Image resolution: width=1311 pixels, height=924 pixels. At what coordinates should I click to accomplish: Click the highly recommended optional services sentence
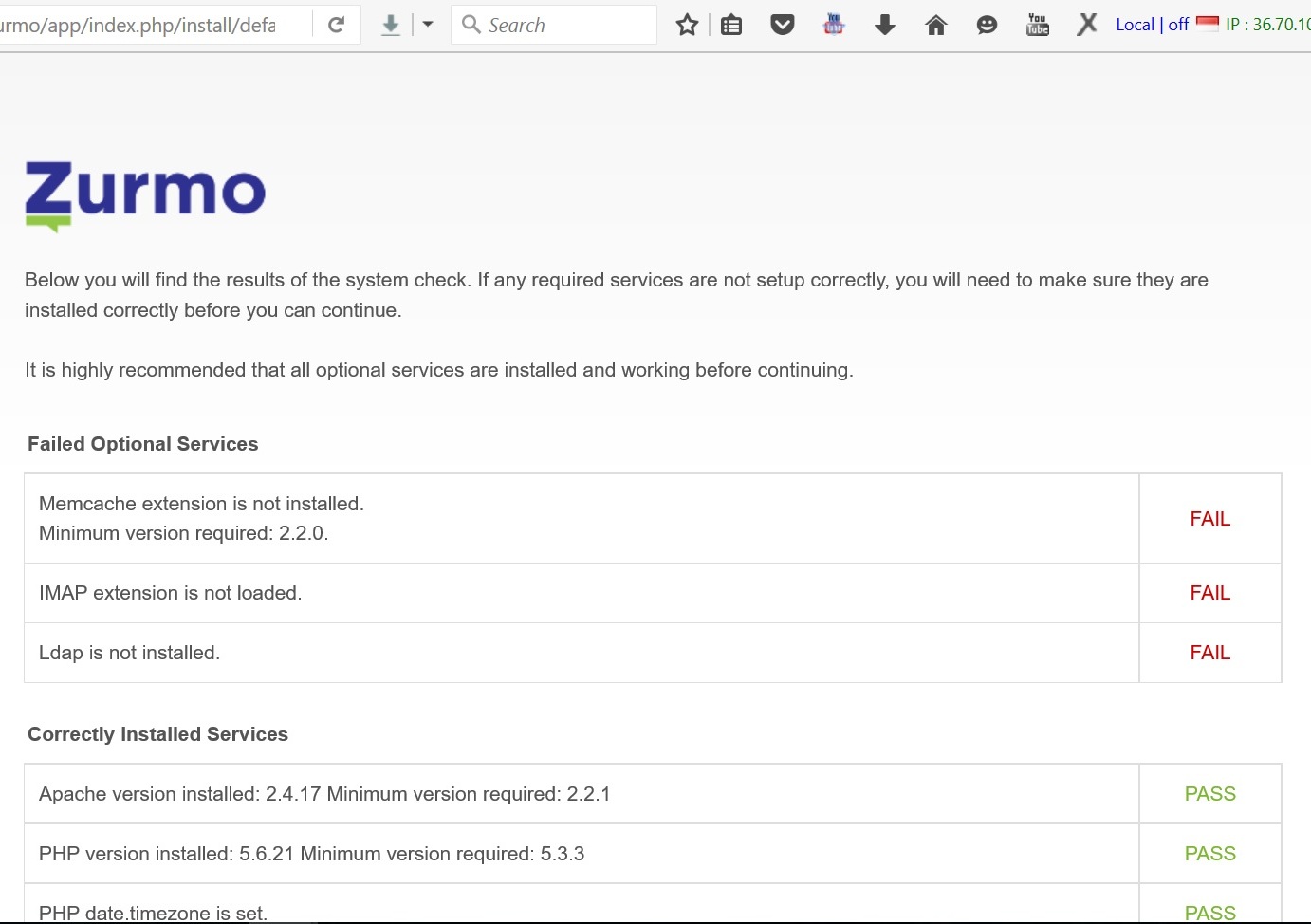pos(439,370)
